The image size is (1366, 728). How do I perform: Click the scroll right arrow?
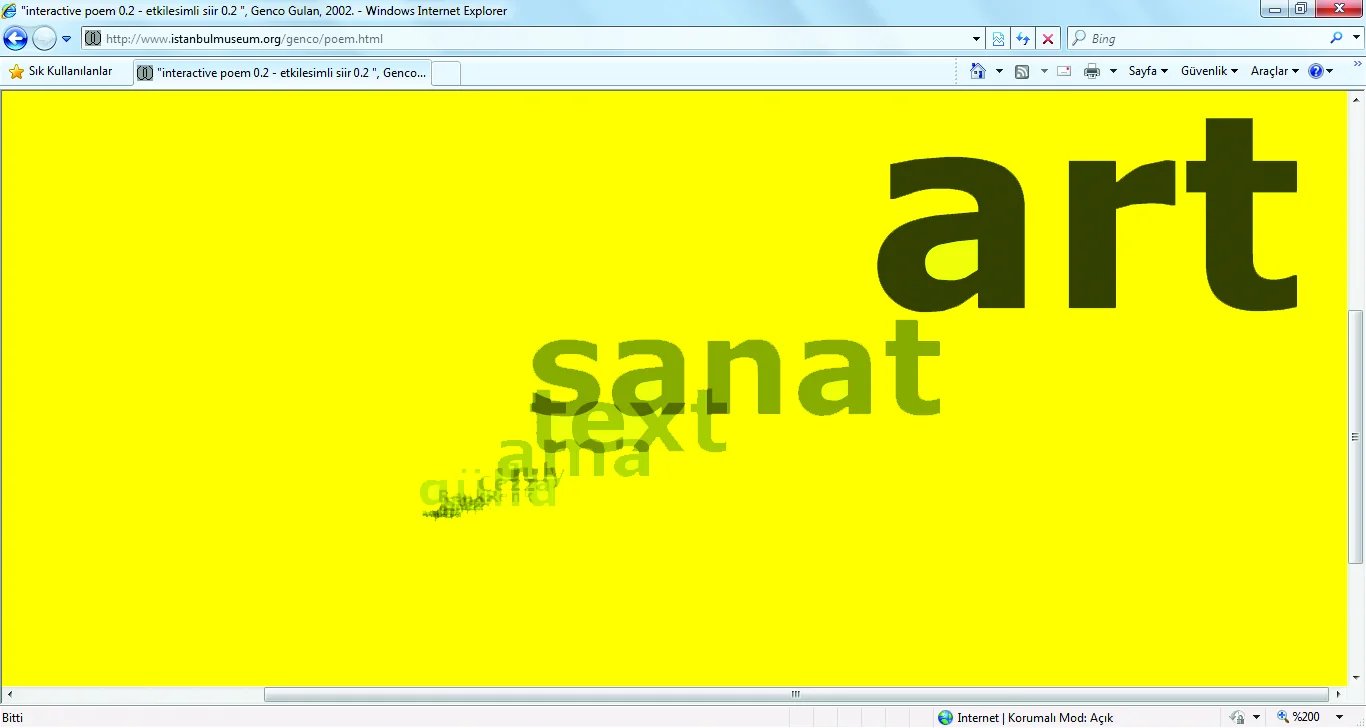1338,694
